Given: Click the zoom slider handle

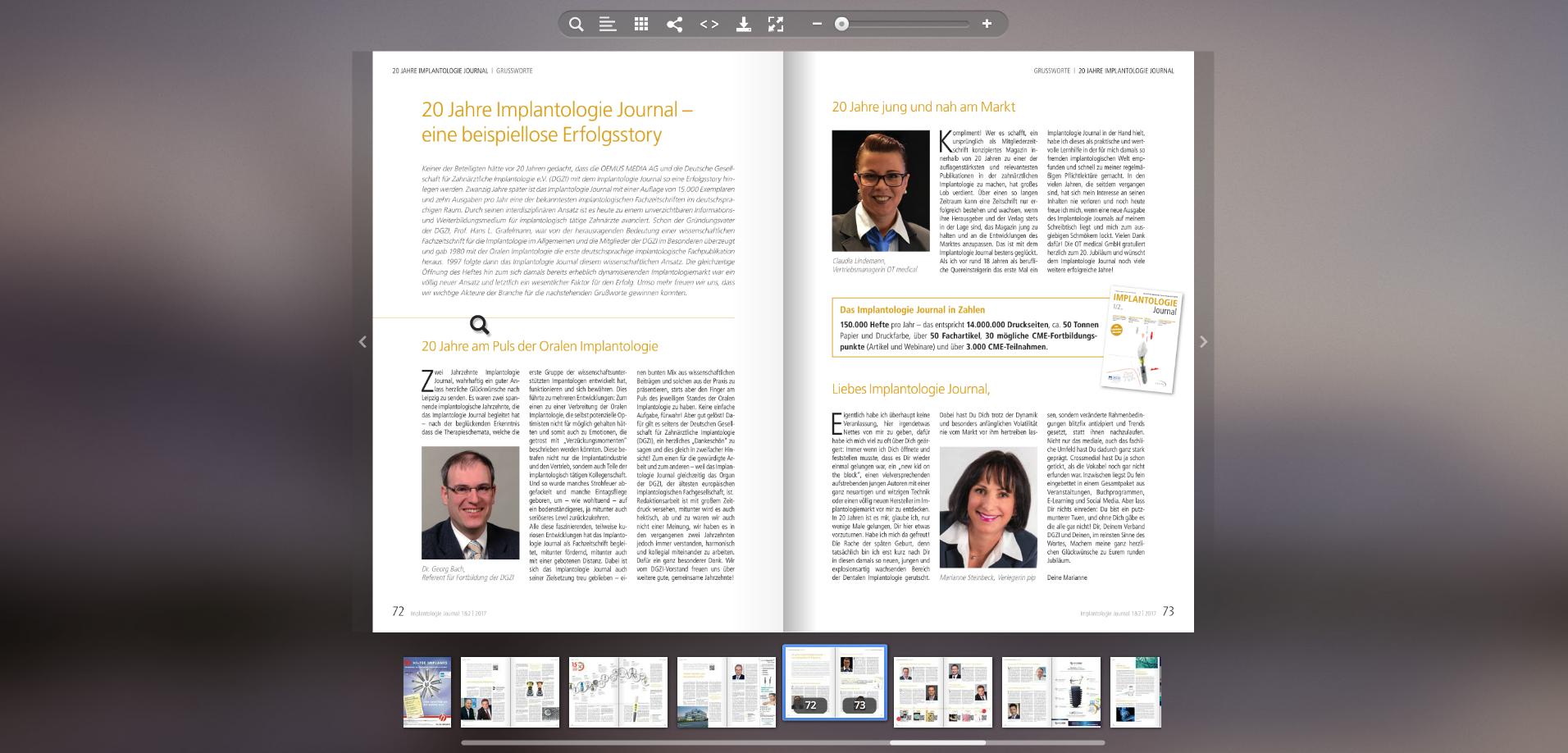Looking at the screenshot, I should coord(841,24).
